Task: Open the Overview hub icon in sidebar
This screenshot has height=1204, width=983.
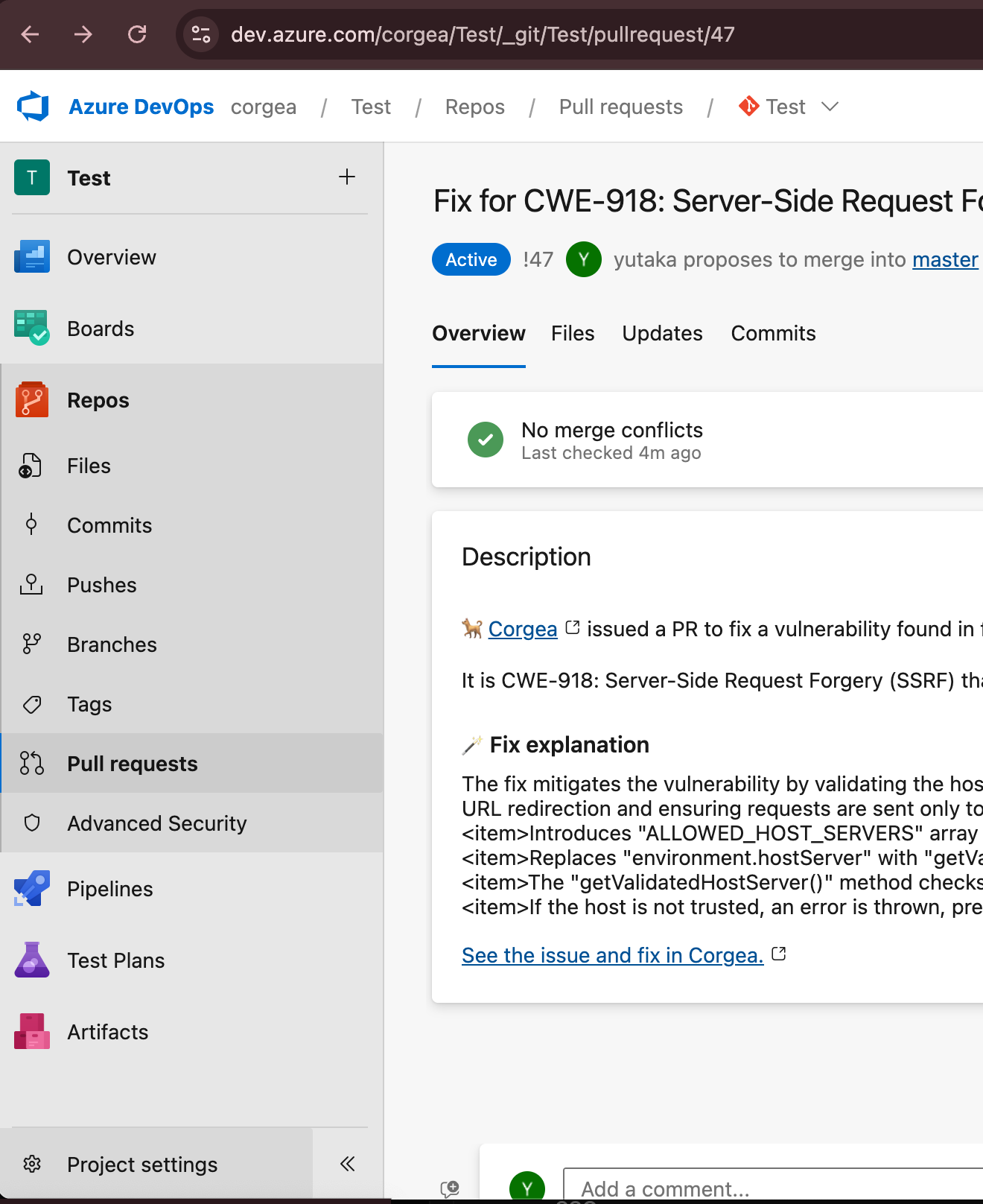Action: (x=32, y=256)
